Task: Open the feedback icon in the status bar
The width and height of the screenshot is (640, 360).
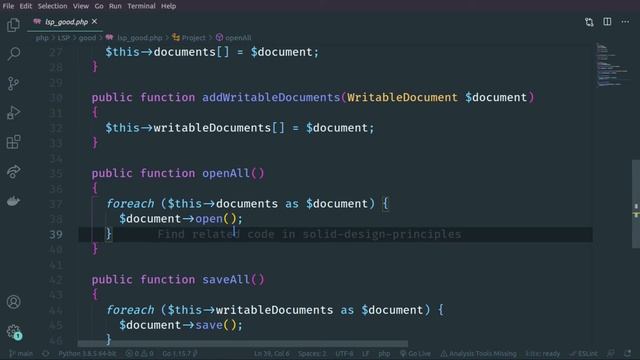Action: [611, 353]
